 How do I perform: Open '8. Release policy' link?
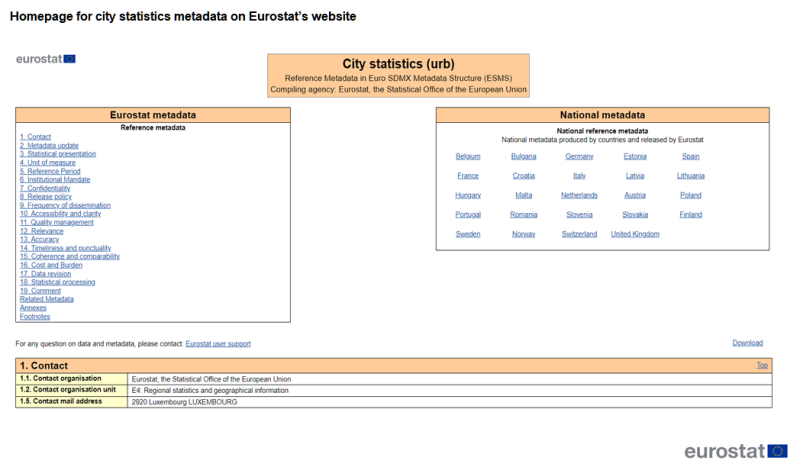click(46, 196)
